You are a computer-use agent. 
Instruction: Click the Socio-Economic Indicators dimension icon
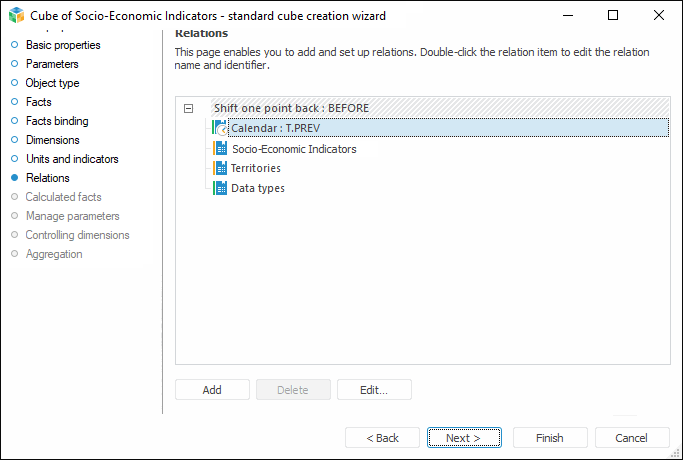point(220,149)
